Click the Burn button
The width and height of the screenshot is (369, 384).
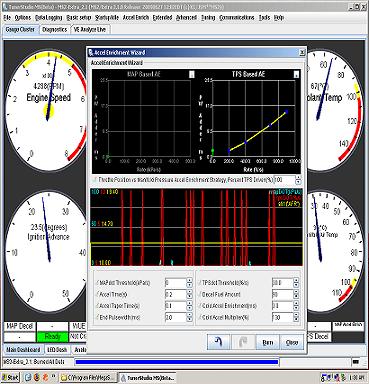click(x=268, y=342)
